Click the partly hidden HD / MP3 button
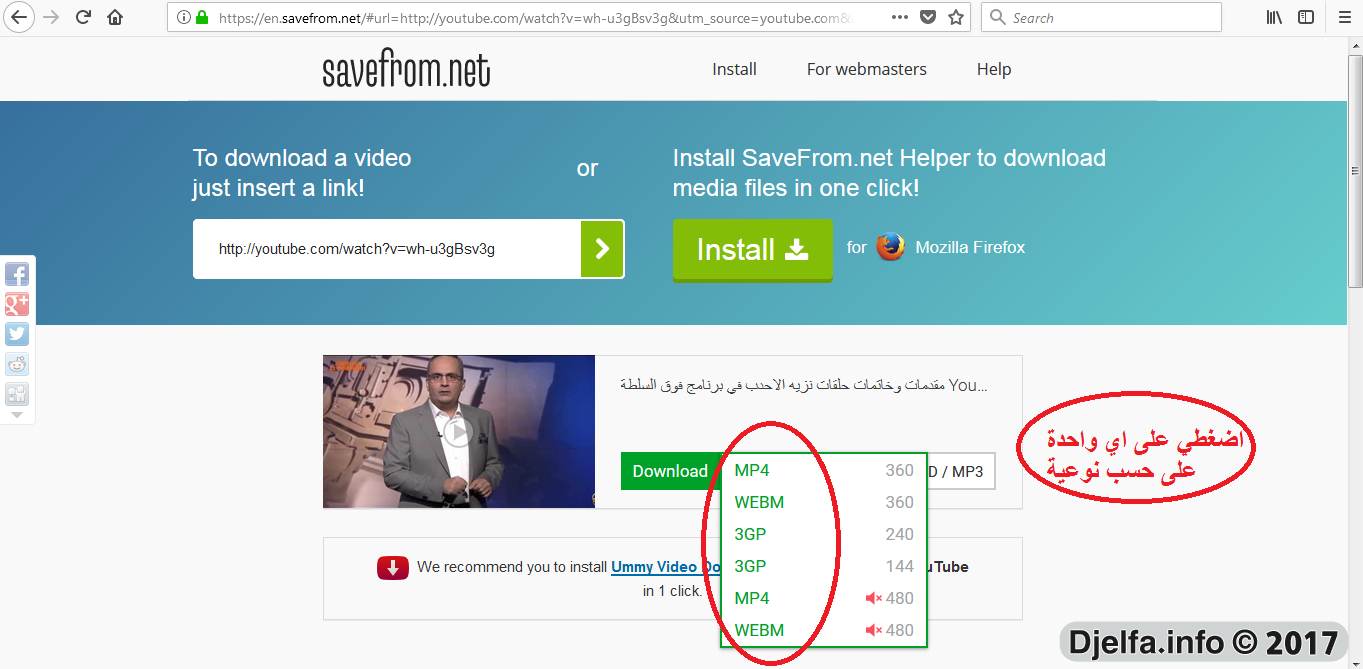The width and height of the screenshot is (1363, 669). [961, 472]
